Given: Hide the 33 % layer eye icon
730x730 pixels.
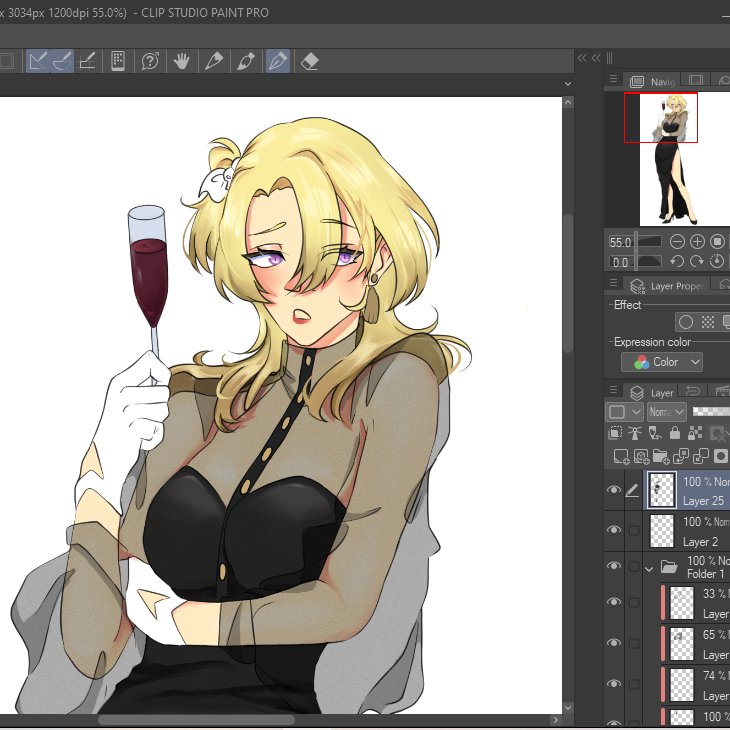Looking at the screenshot, I should coord(614,602).
